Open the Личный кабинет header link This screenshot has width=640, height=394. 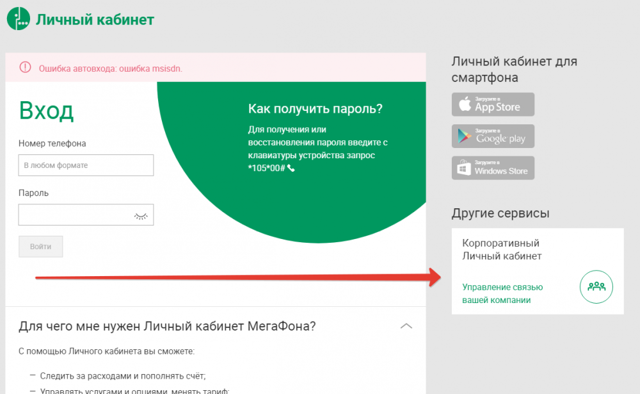pos(95,20)
